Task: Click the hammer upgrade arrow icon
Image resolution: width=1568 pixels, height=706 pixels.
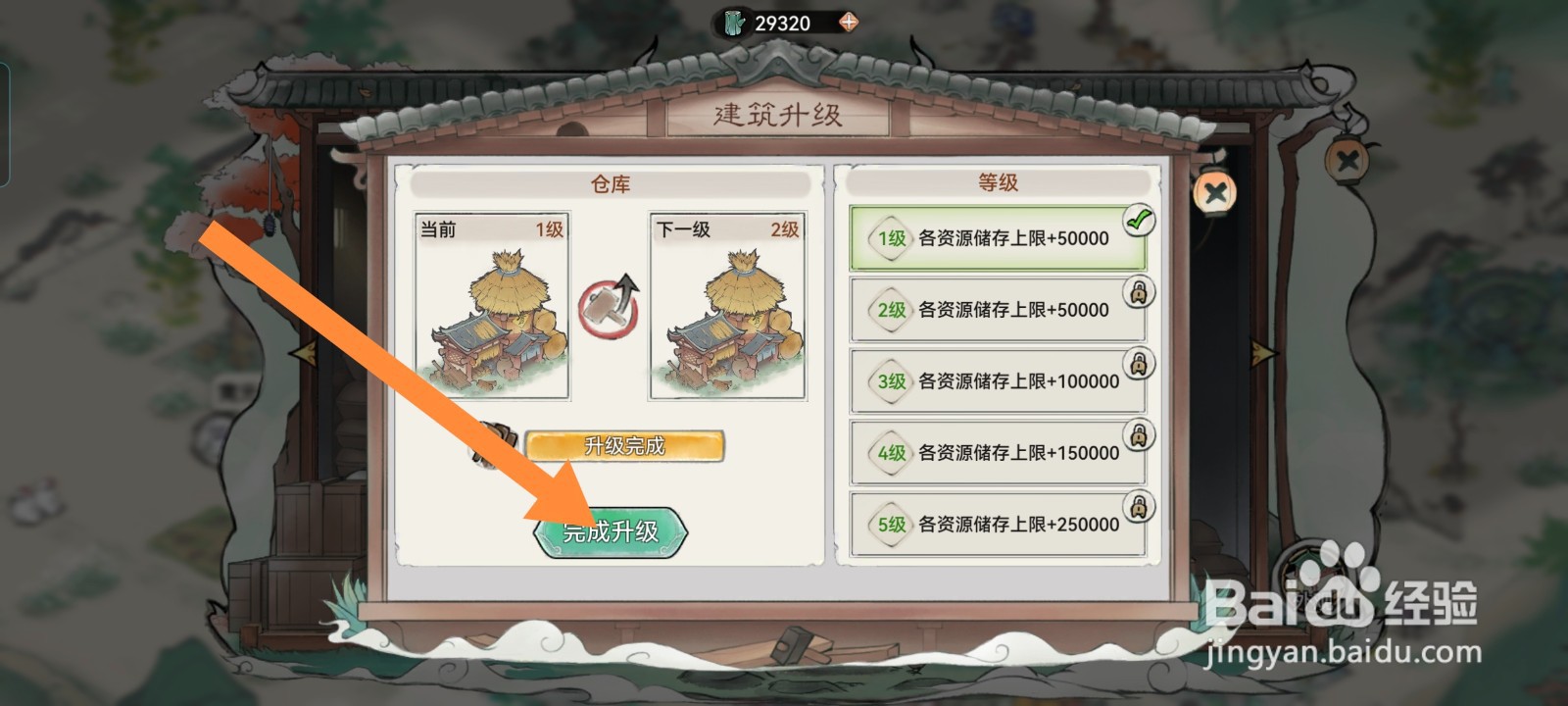Action: point(609,306)
